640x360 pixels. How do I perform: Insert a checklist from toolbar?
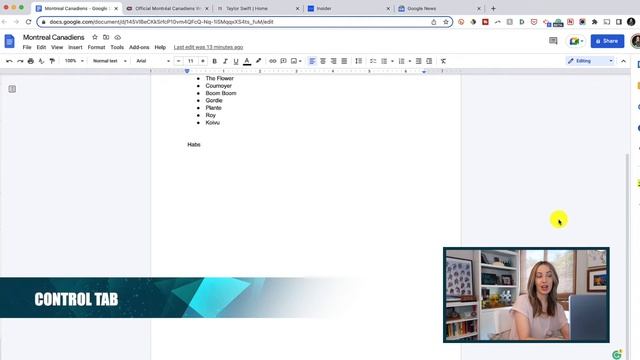[x=373, y=61]
